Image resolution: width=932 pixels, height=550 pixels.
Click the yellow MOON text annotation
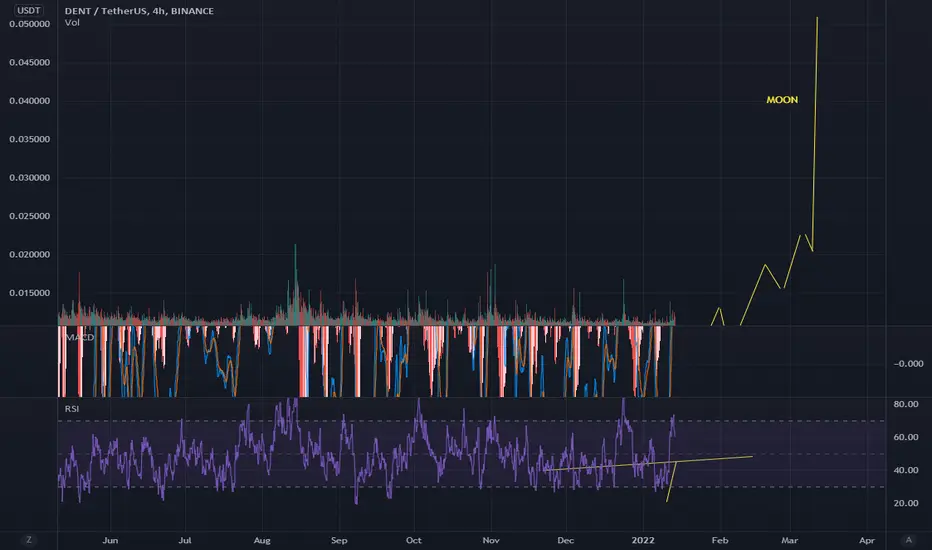coord(782,100)
